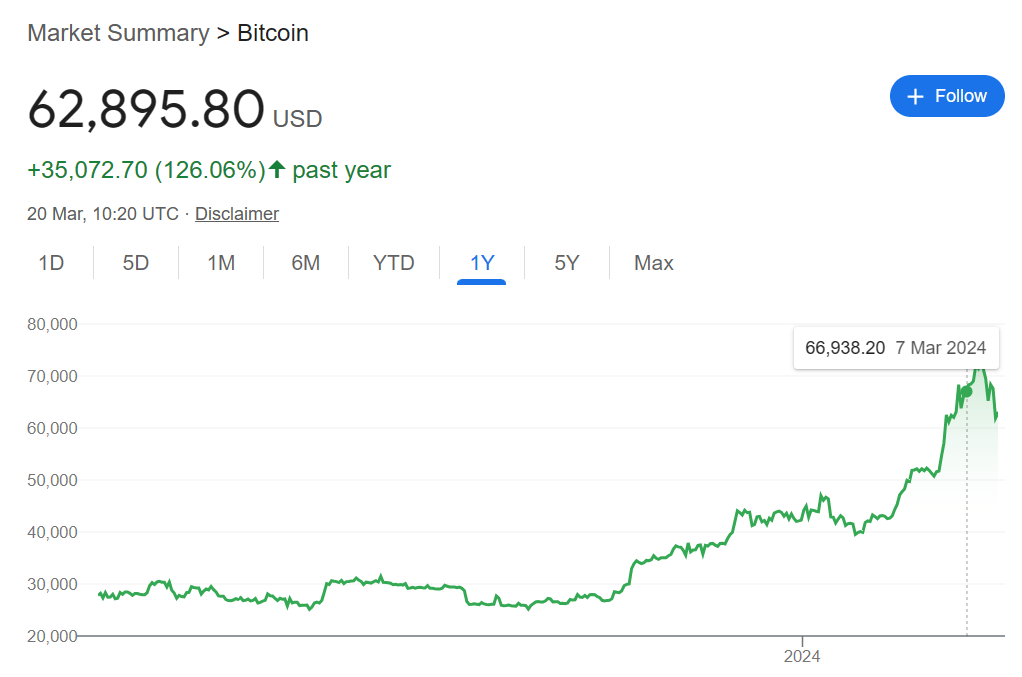Viewport: 1022px width, 677px height.
Task: Open the Disclaimer link
Action: 237,214
